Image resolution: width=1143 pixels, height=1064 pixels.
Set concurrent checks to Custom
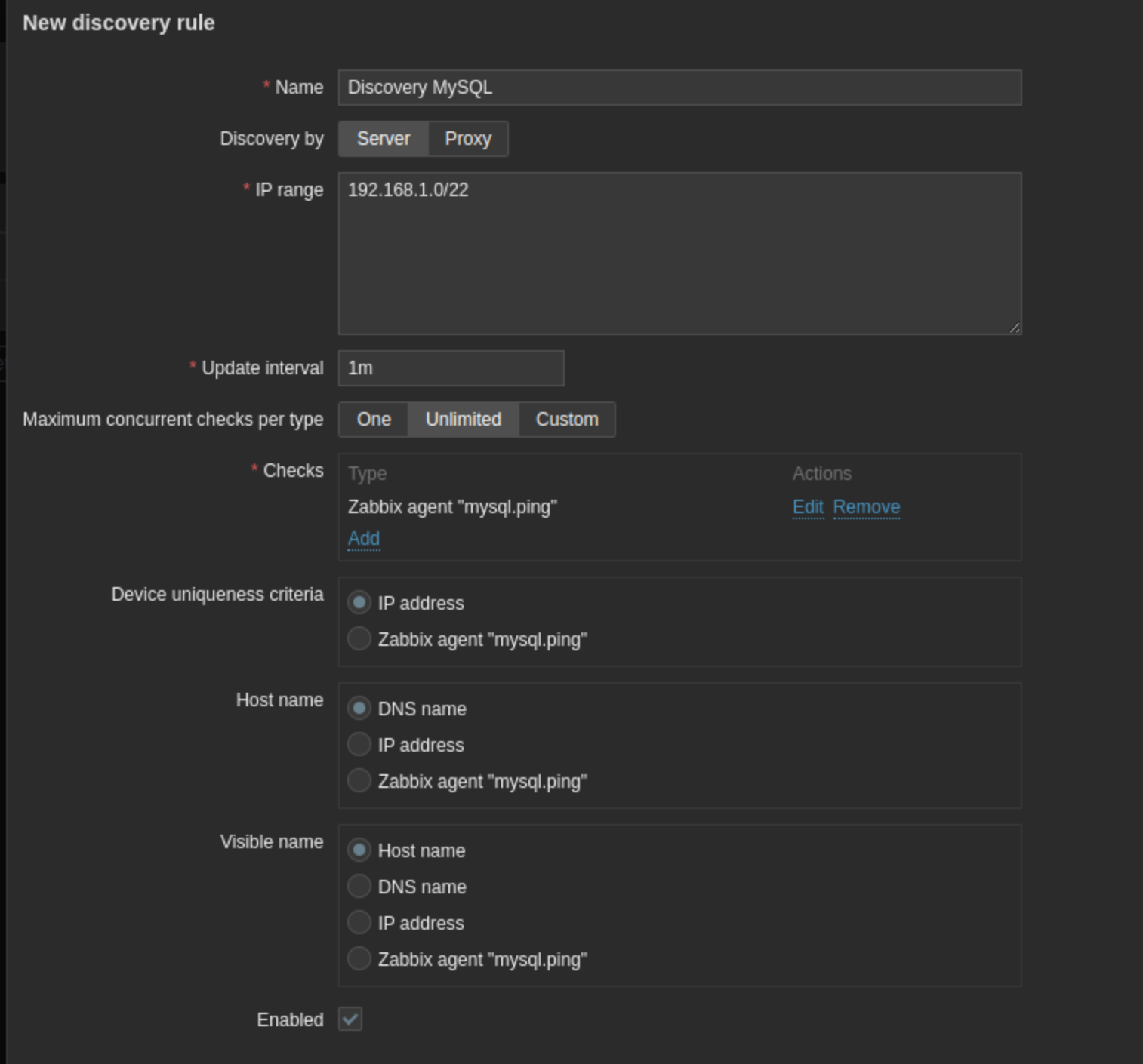coord(567,420)
